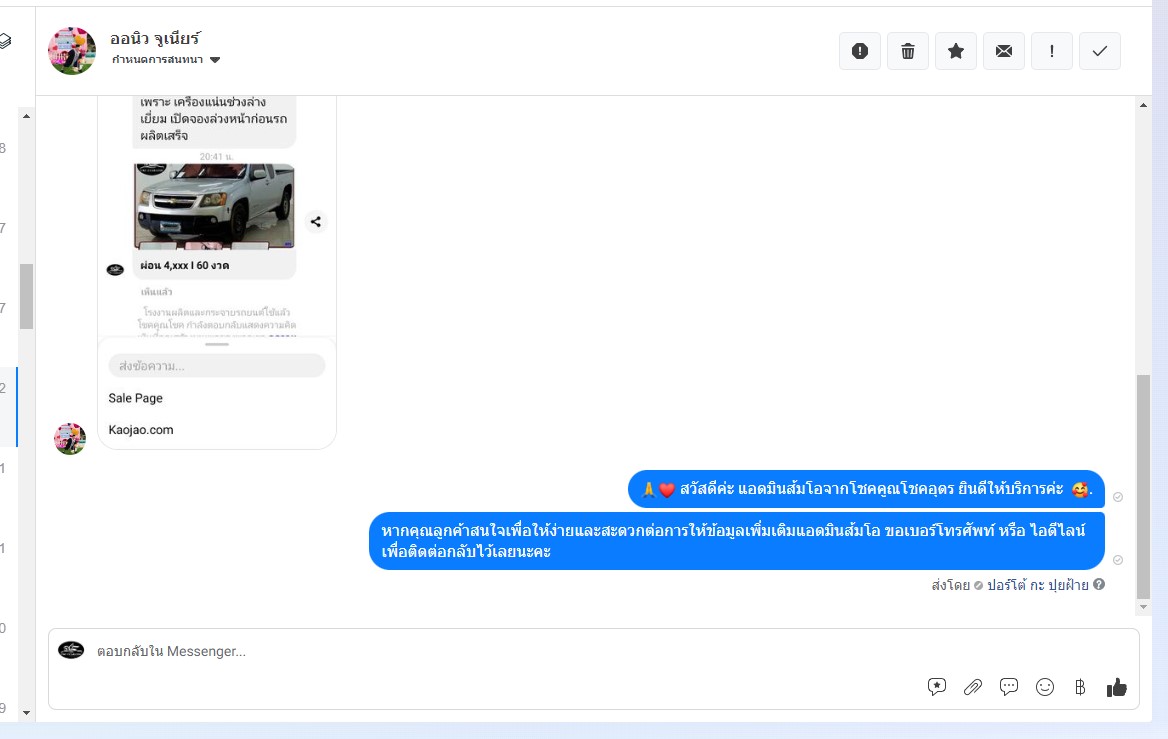Click sender name ปอร์โต้ กะ ปุยฝ้าย
Screen dimensions: 1168x739
[x=1038, y=586]
